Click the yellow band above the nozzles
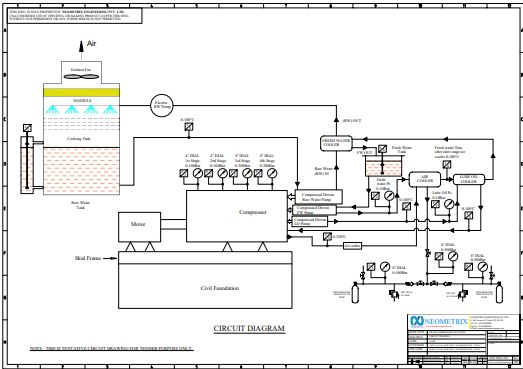This screenshot has width=523, height=369. point(81,92)
